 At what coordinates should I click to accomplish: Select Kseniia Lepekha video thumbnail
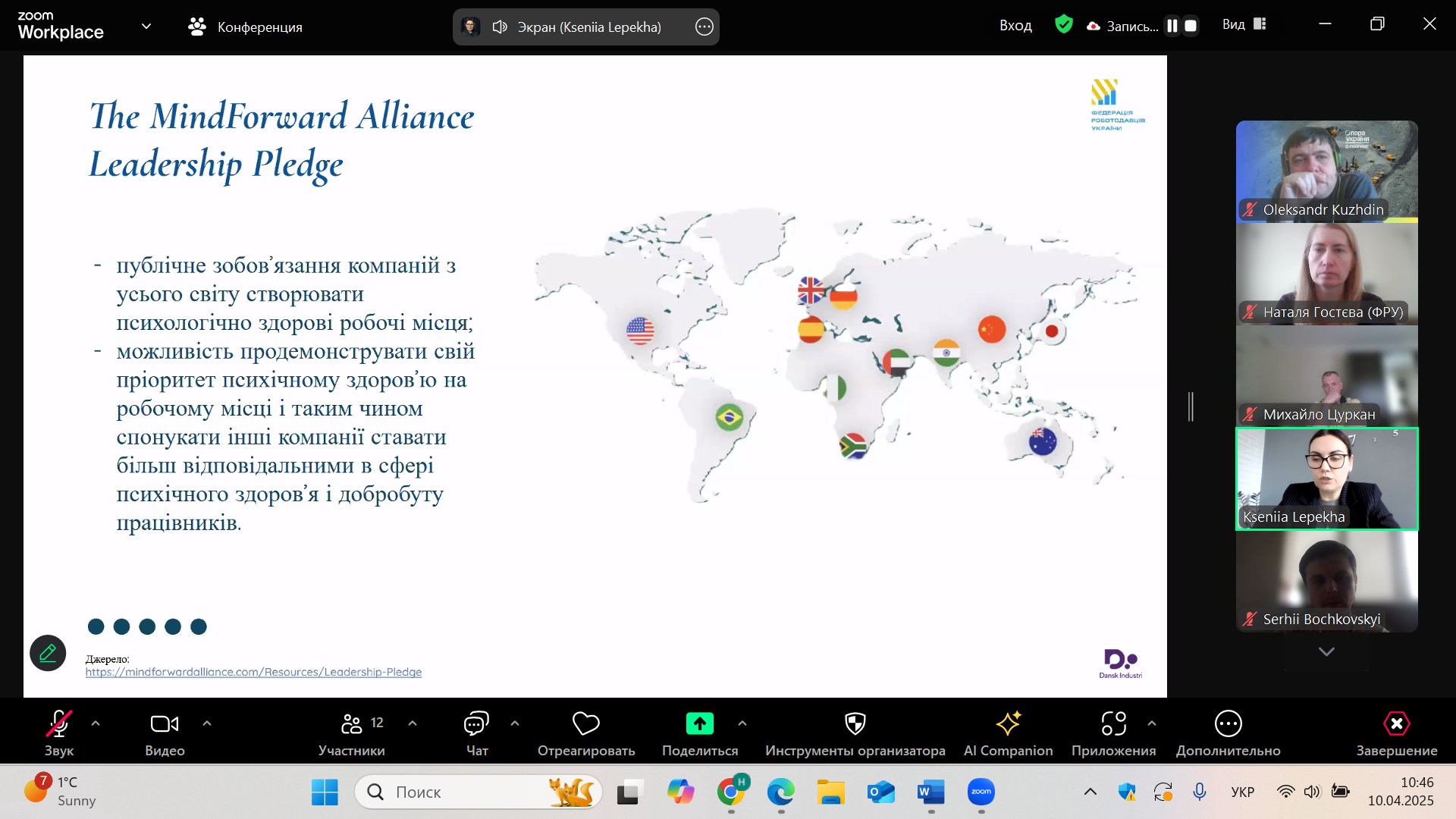(1326, 479)
